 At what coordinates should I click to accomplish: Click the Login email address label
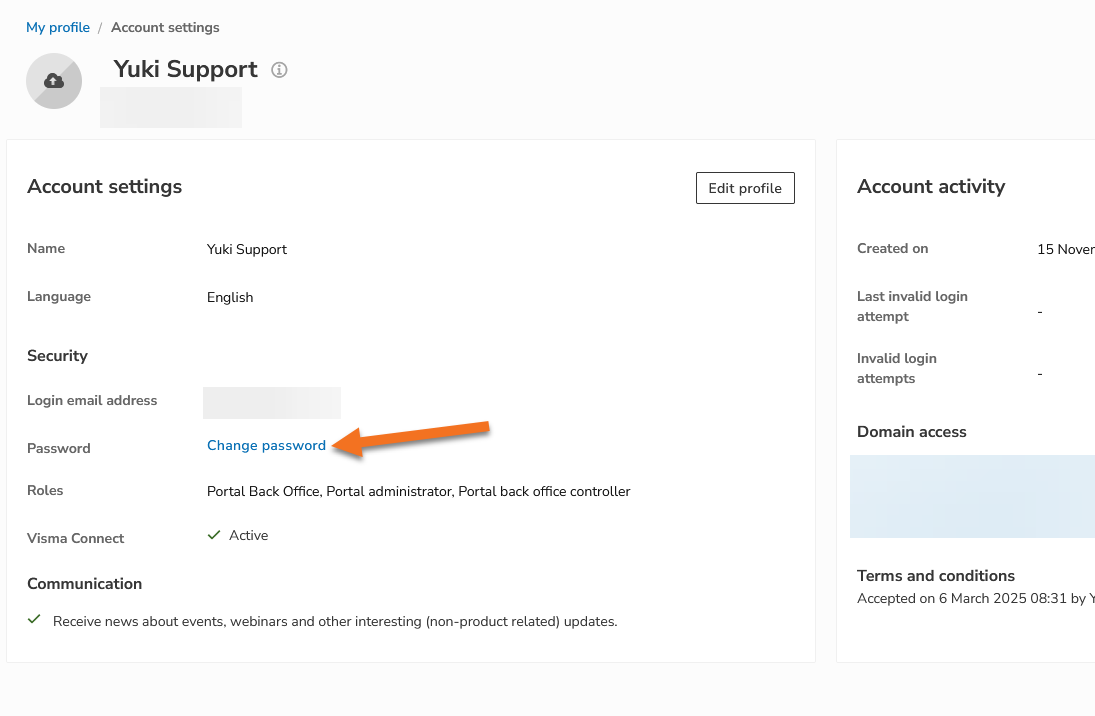click(92, 400)
